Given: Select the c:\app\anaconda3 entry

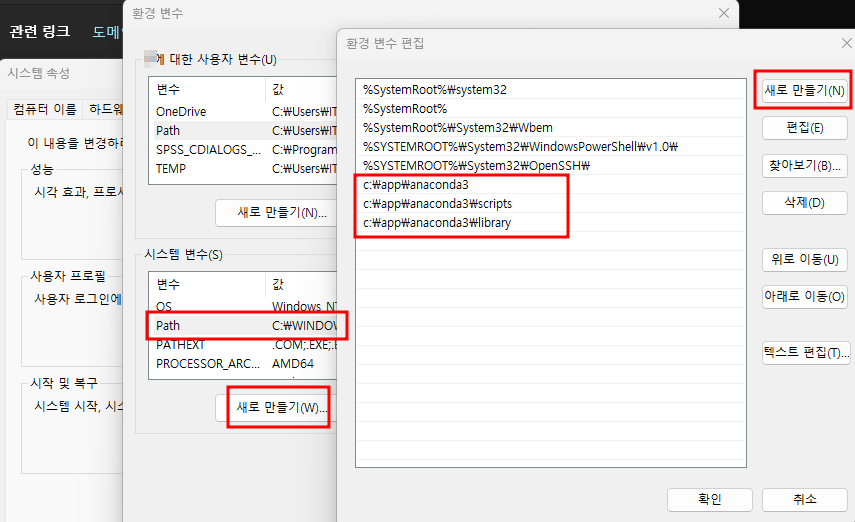Looking at the screenshot, I should (551, 185).
